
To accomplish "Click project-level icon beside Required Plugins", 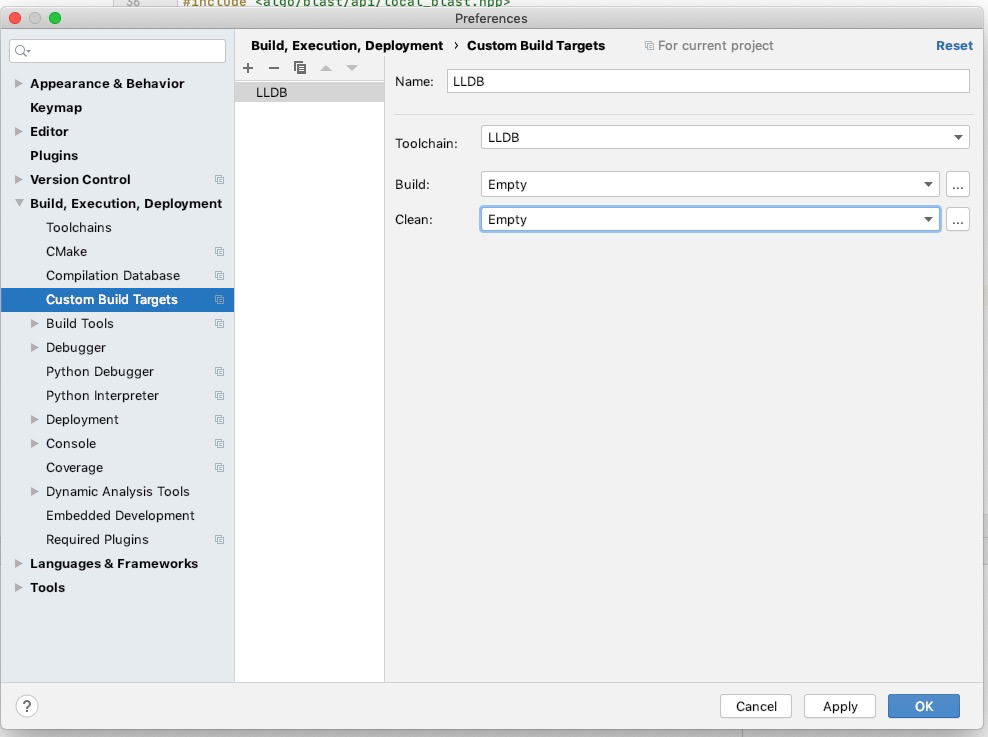I will click(x=219, y=539).
